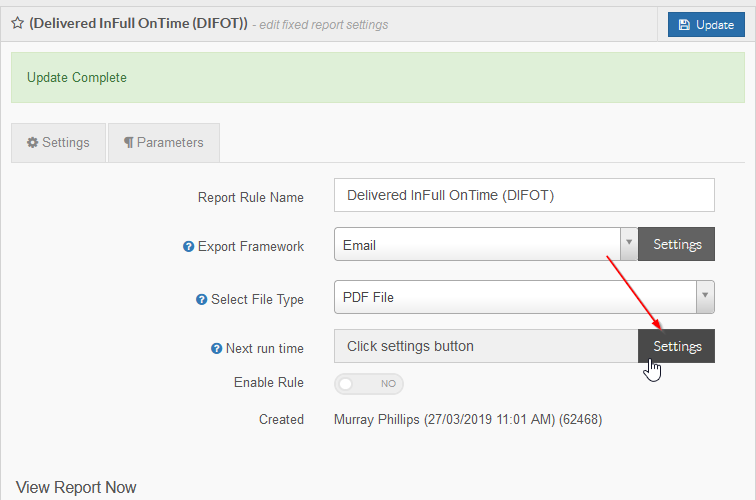Click the favorite star icon beside report title

[17, 23]
